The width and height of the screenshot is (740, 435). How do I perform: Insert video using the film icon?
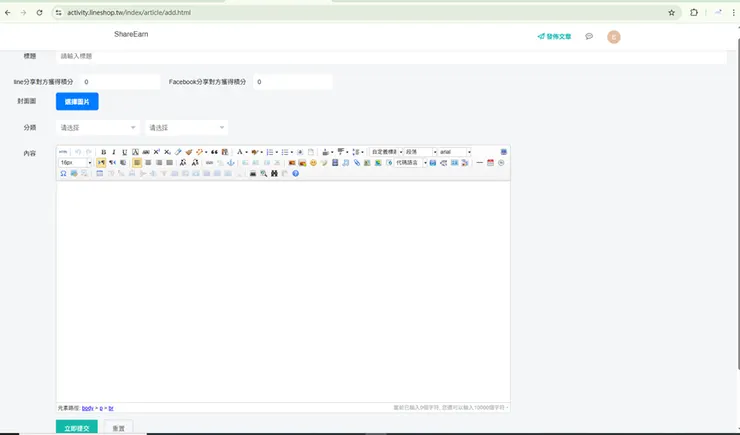point(335,163)
